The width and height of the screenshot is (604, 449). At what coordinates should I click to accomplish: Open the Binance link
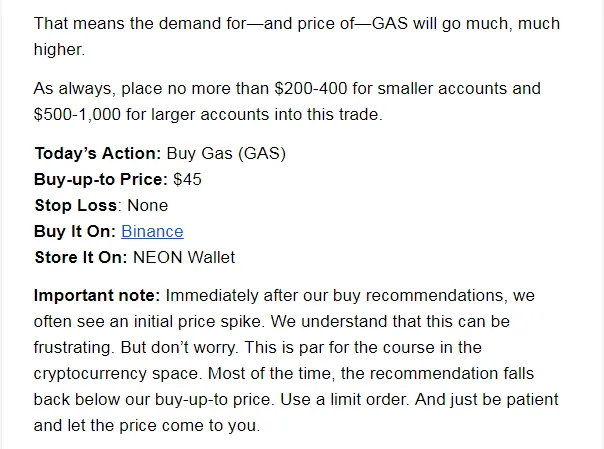pyautogui.click(x=152, y=232)
